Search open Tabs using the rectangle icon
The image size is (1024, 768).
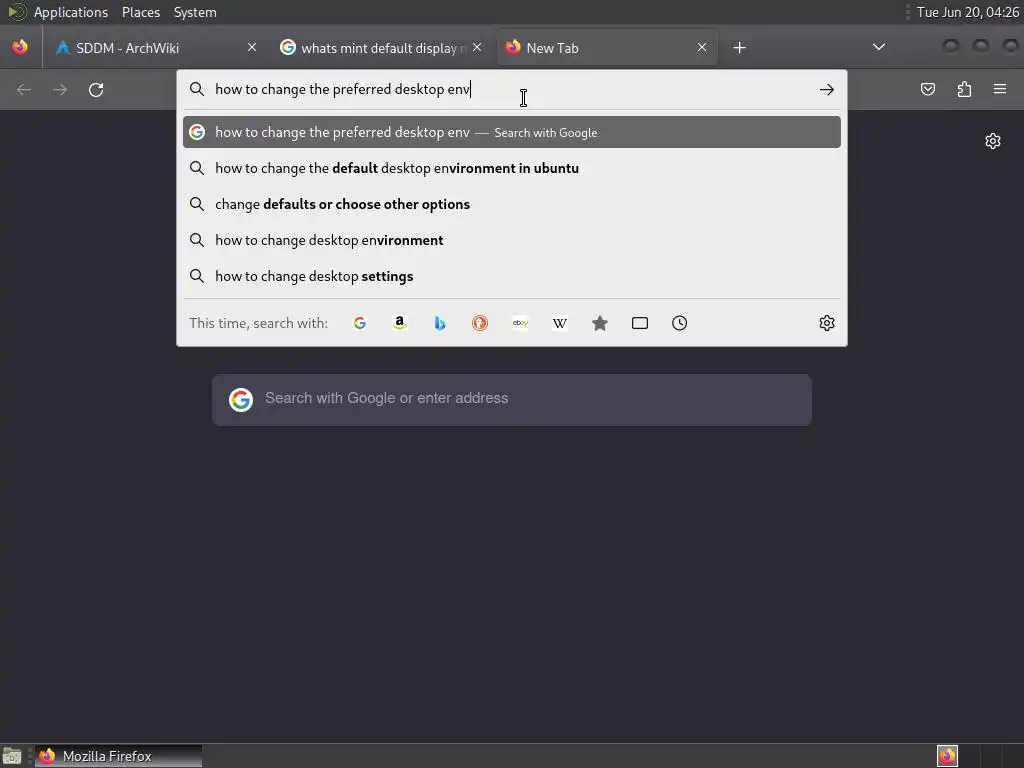[x=640, y=323]
